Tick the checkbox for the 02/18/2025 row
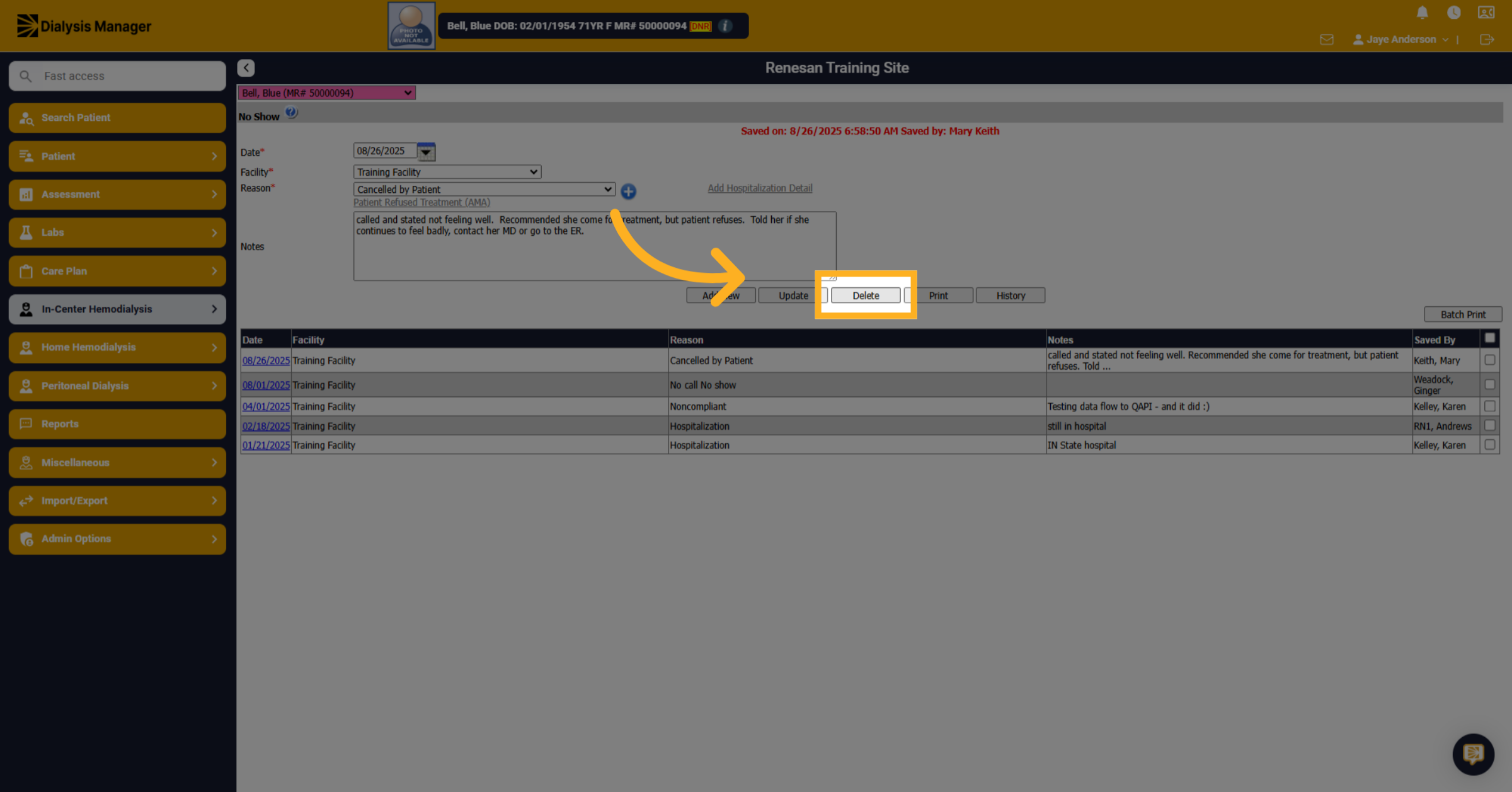The height and width of the screenshot is (792, 1512). [1489, 425]
